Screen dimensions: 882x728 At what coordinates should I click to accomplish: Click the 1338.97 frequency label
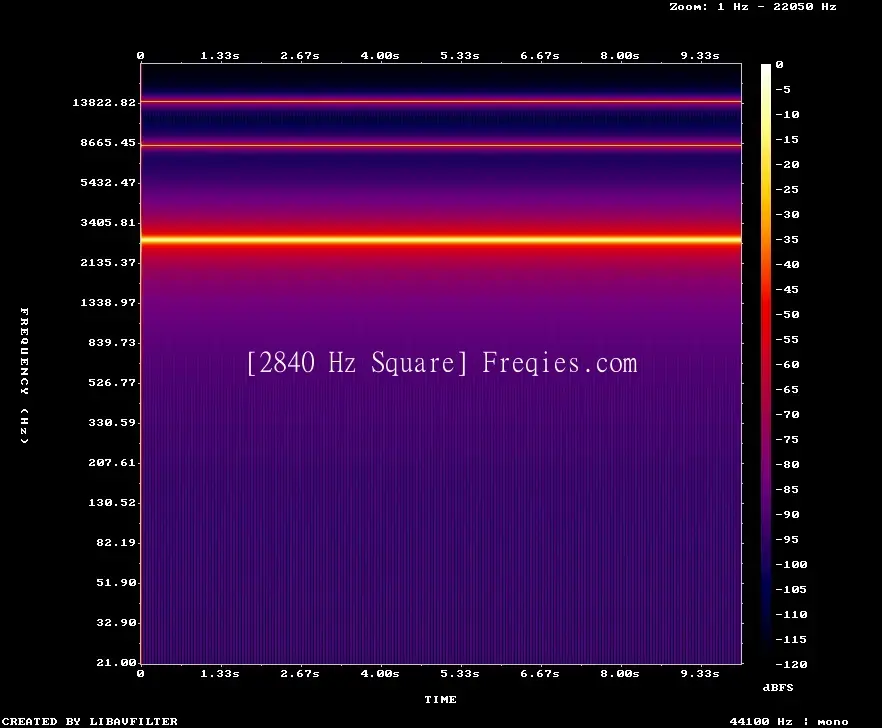108,302
